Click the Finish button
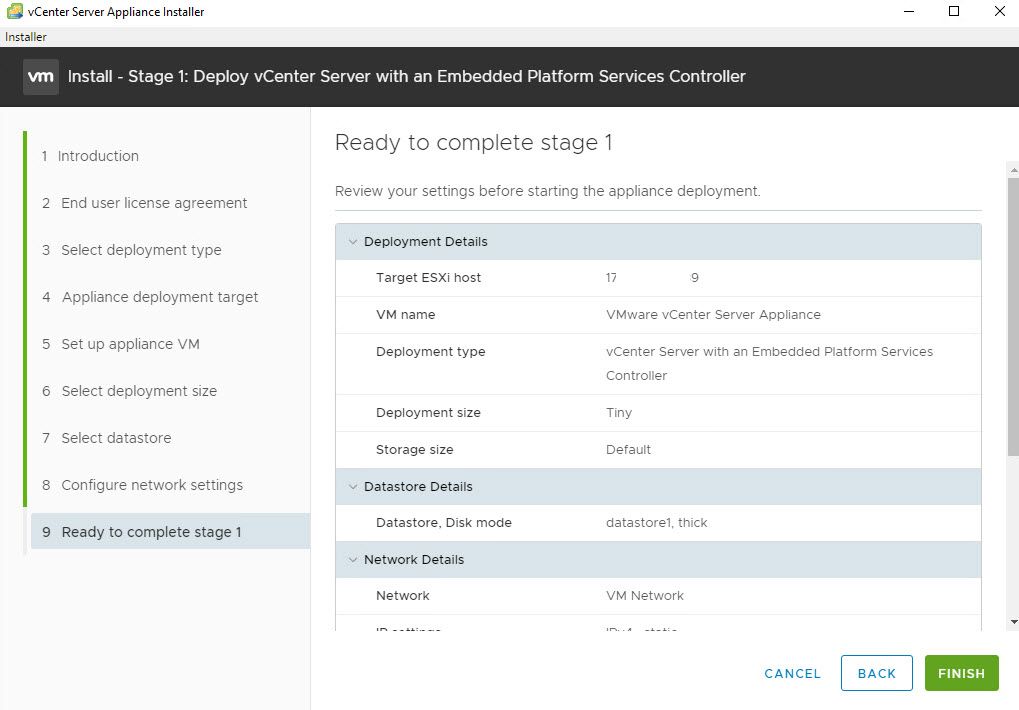1019x710 pixels. pyautogui.click(x=961, y=673)
